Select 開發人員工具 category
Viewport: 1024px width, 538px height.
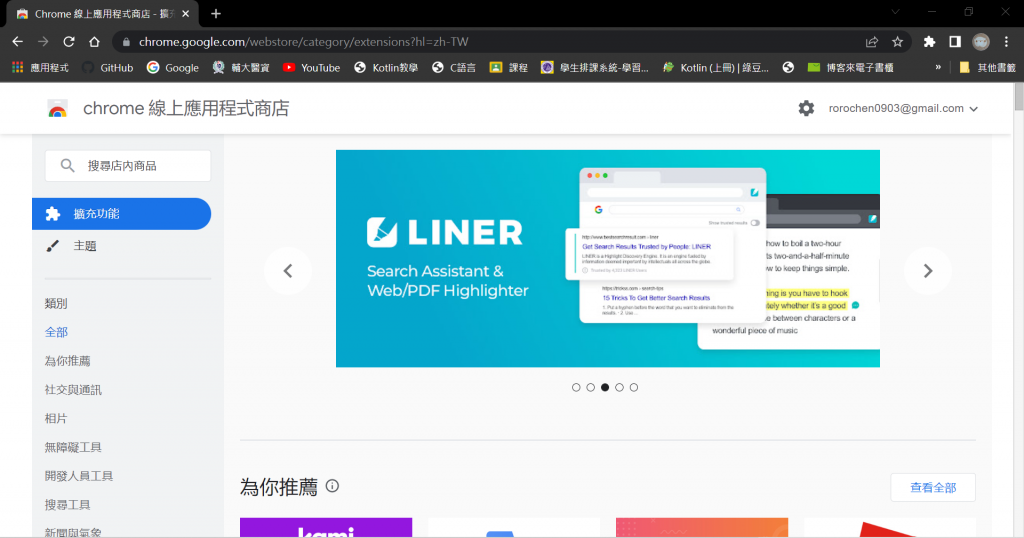78,476
